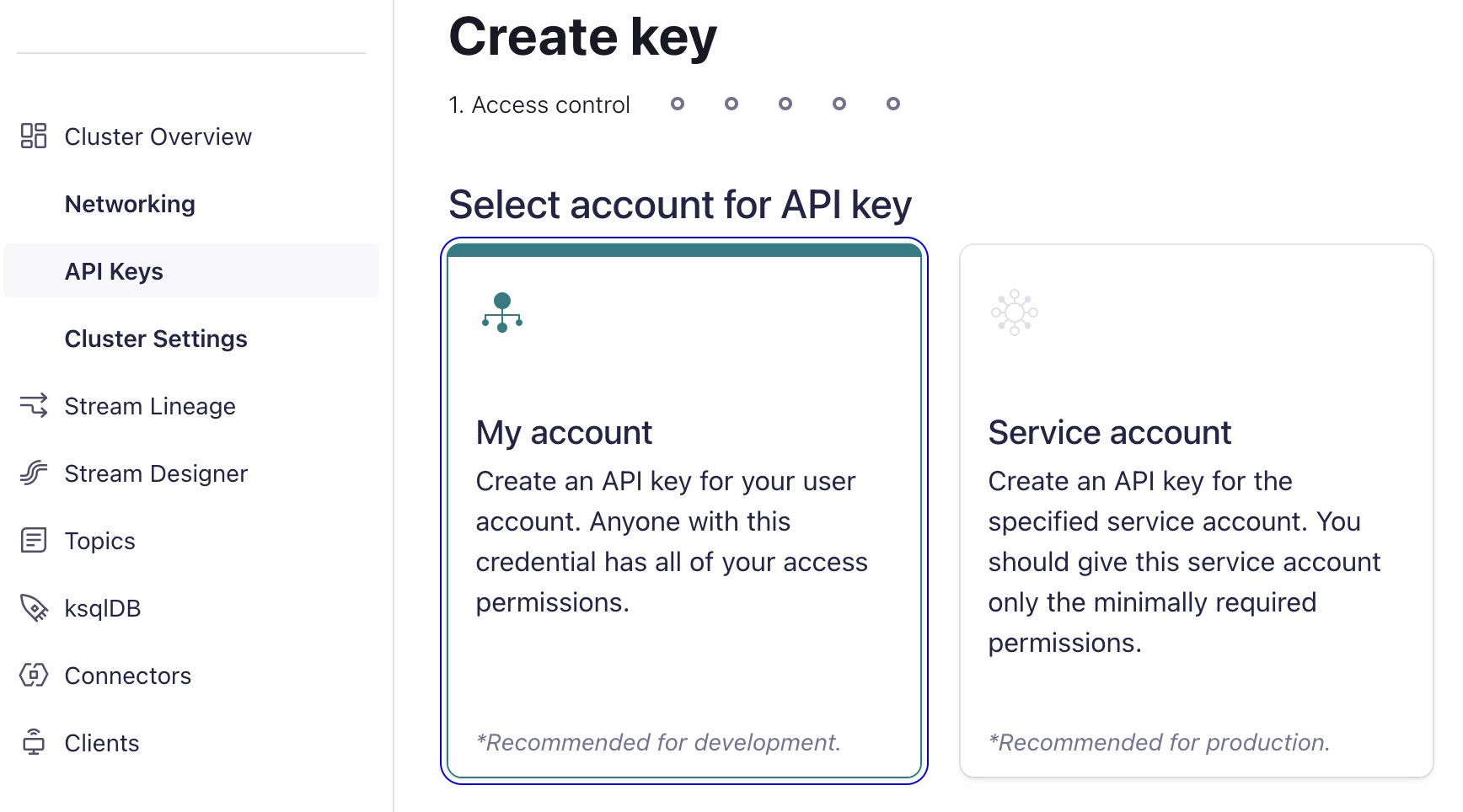This screenshot has height=812, width=1463.
Task: Click the Topics document icon
Action: [x=34, y=541]
